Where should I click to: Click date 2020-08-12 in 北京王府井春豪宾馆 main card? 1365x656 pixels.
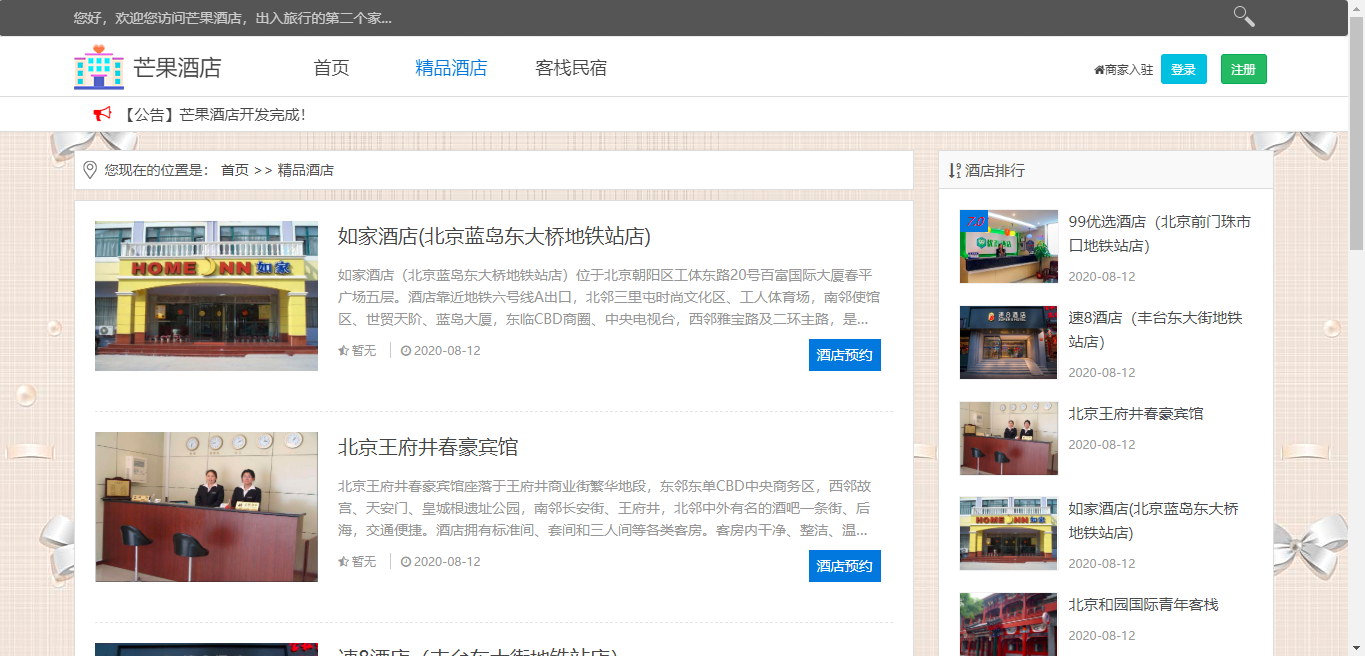(x=447, y=562)
